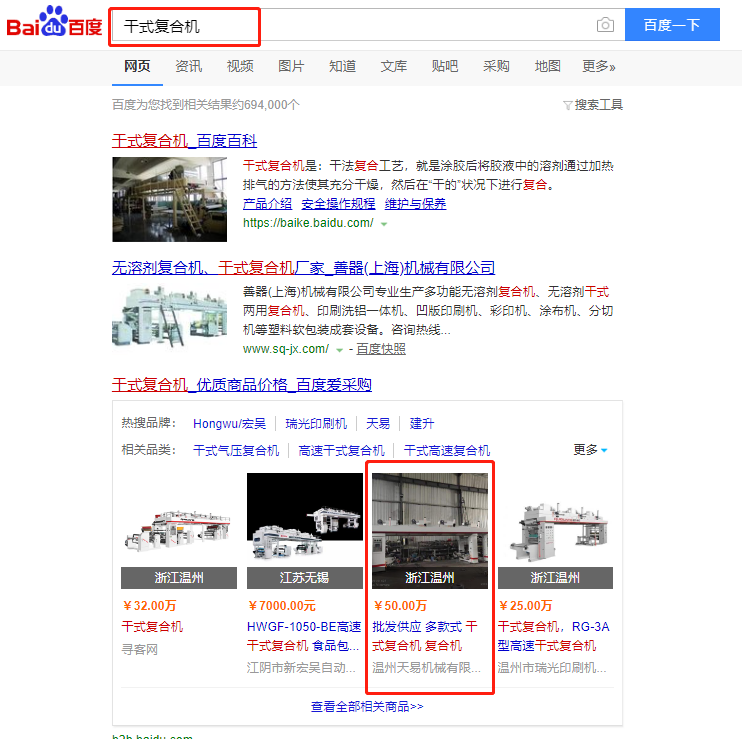Open 干式复合机_百度百科 result title
Screen dimensions: 742x739
pos(185,141)
